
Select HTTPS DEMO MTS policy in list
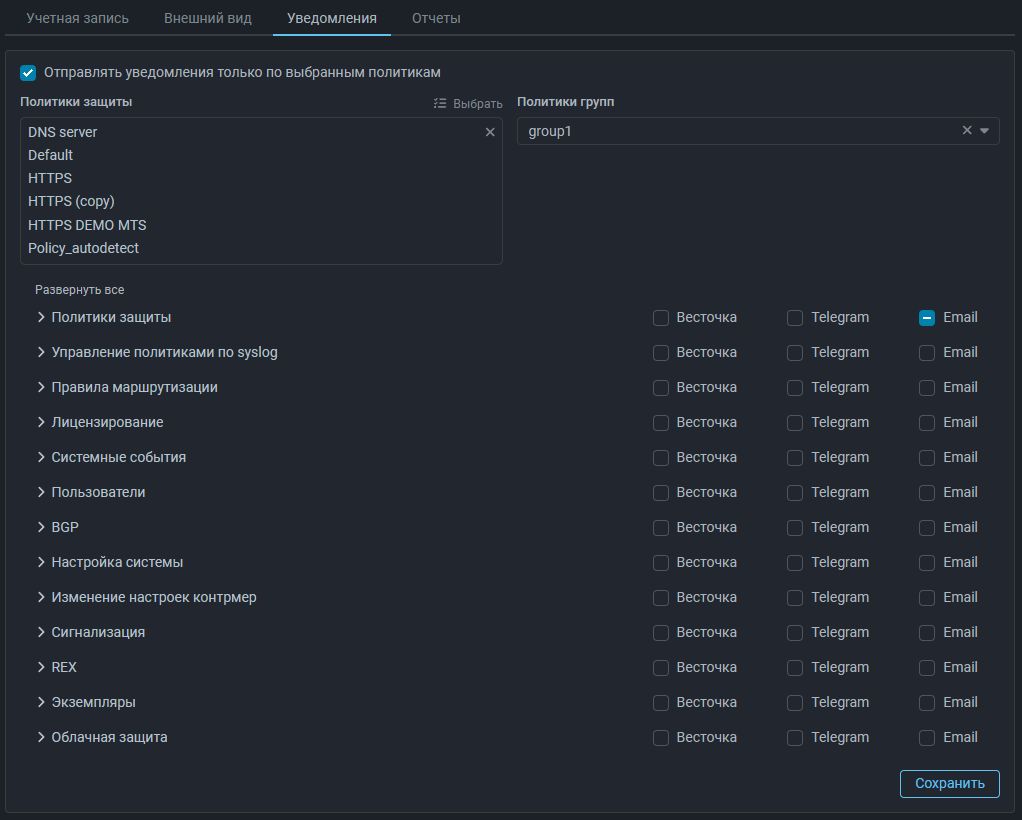point(87,225)
